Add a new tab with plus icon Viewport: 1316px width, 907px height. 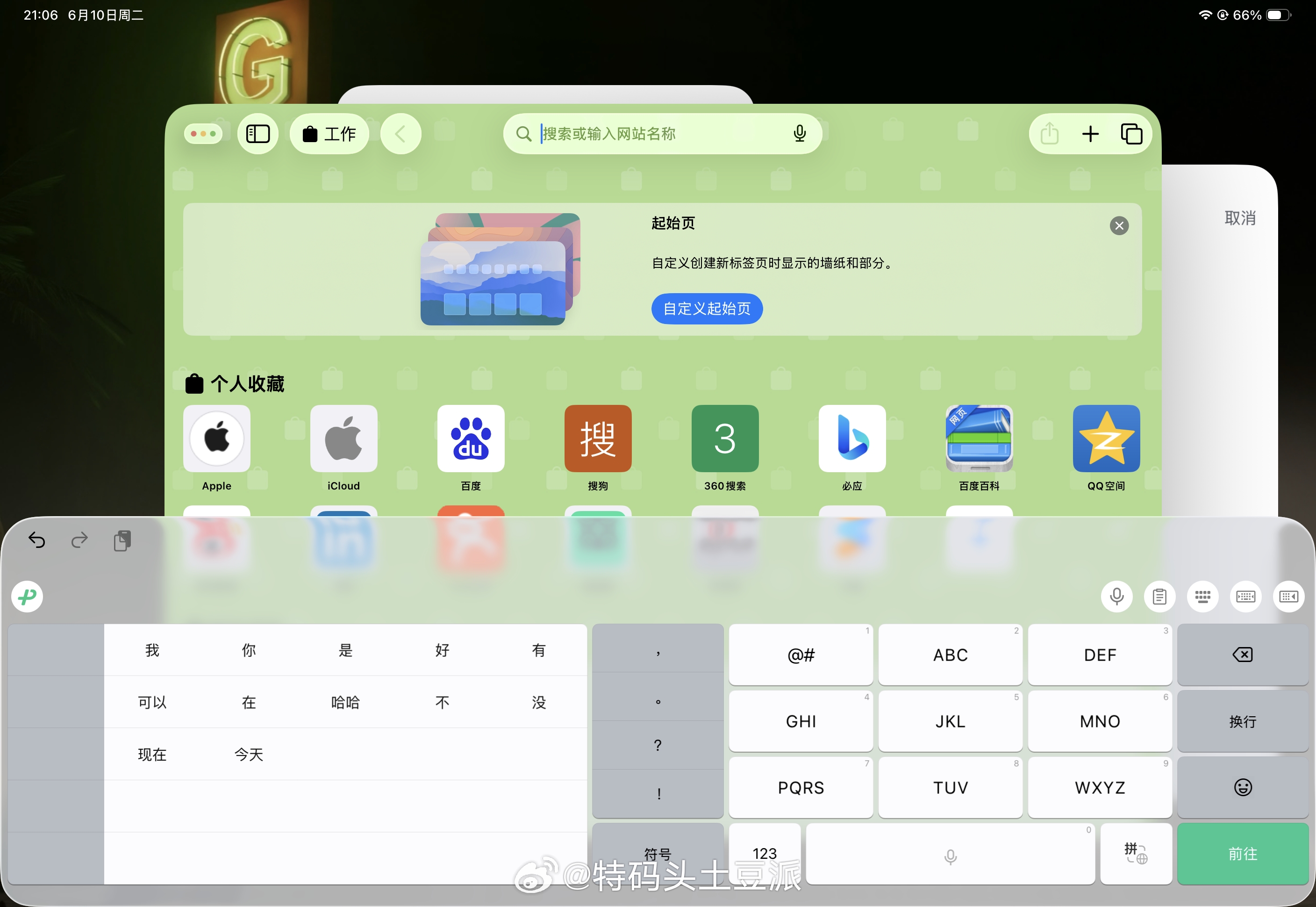point(1090,134)
